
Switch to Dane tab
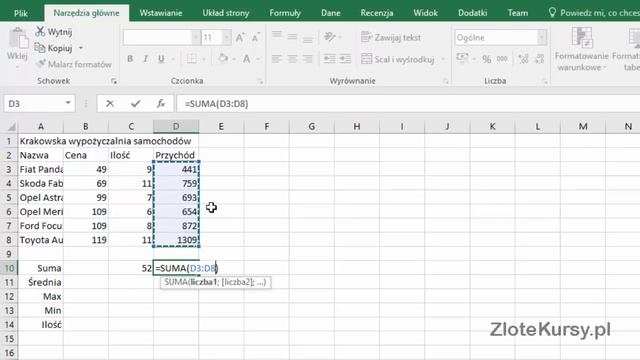[x=331, y=13]
